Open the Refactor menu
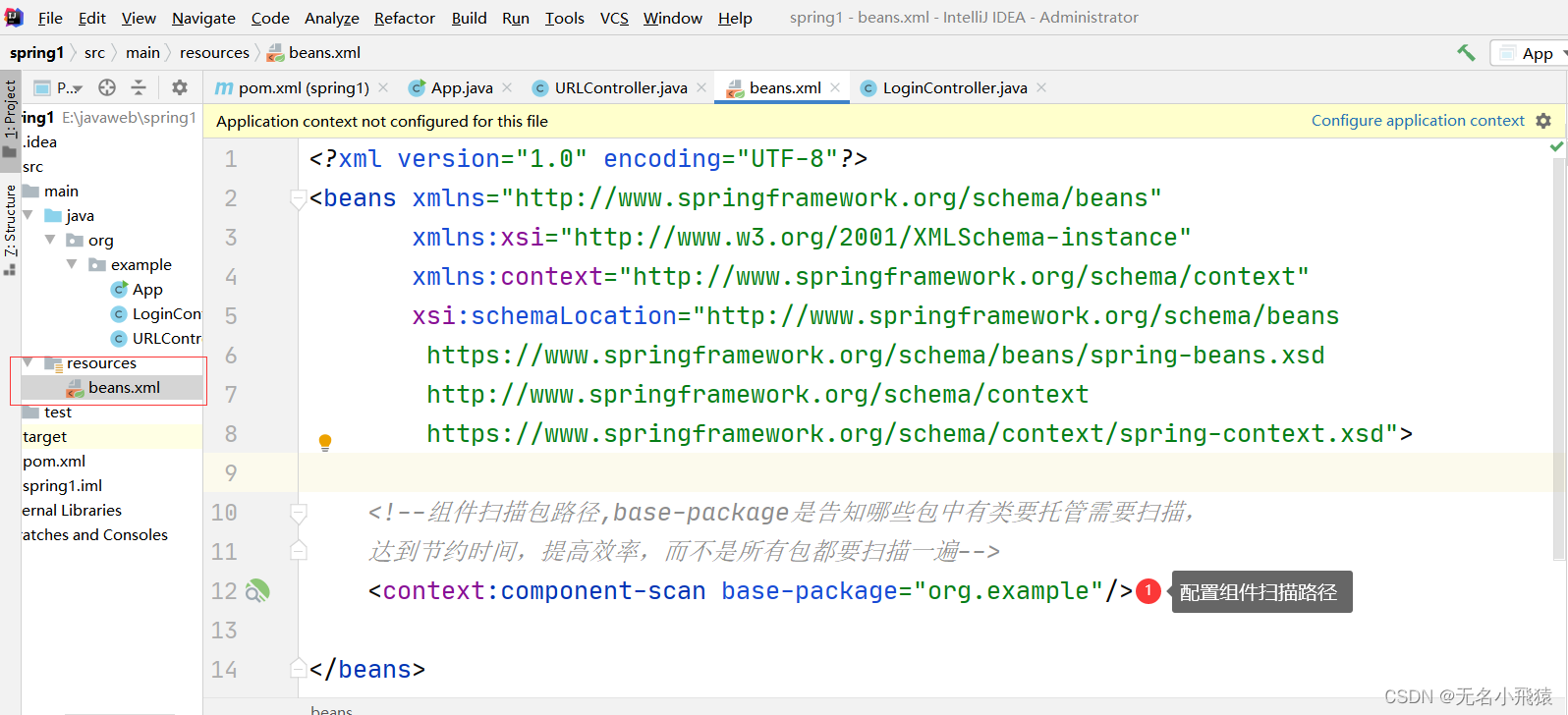Image resolution: width=1568 pixels, height=715 pixels. [405, 18]
